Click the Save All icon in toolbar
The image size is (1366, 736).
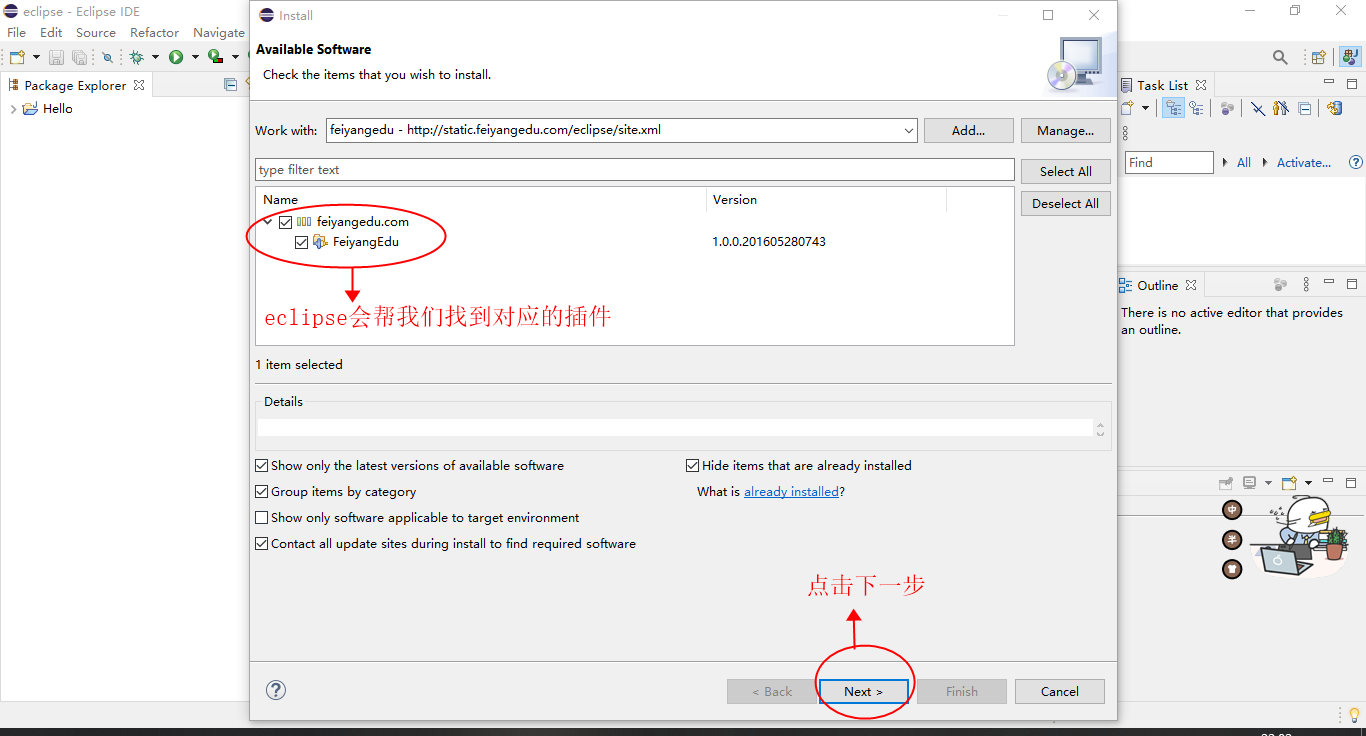point(79,58)
